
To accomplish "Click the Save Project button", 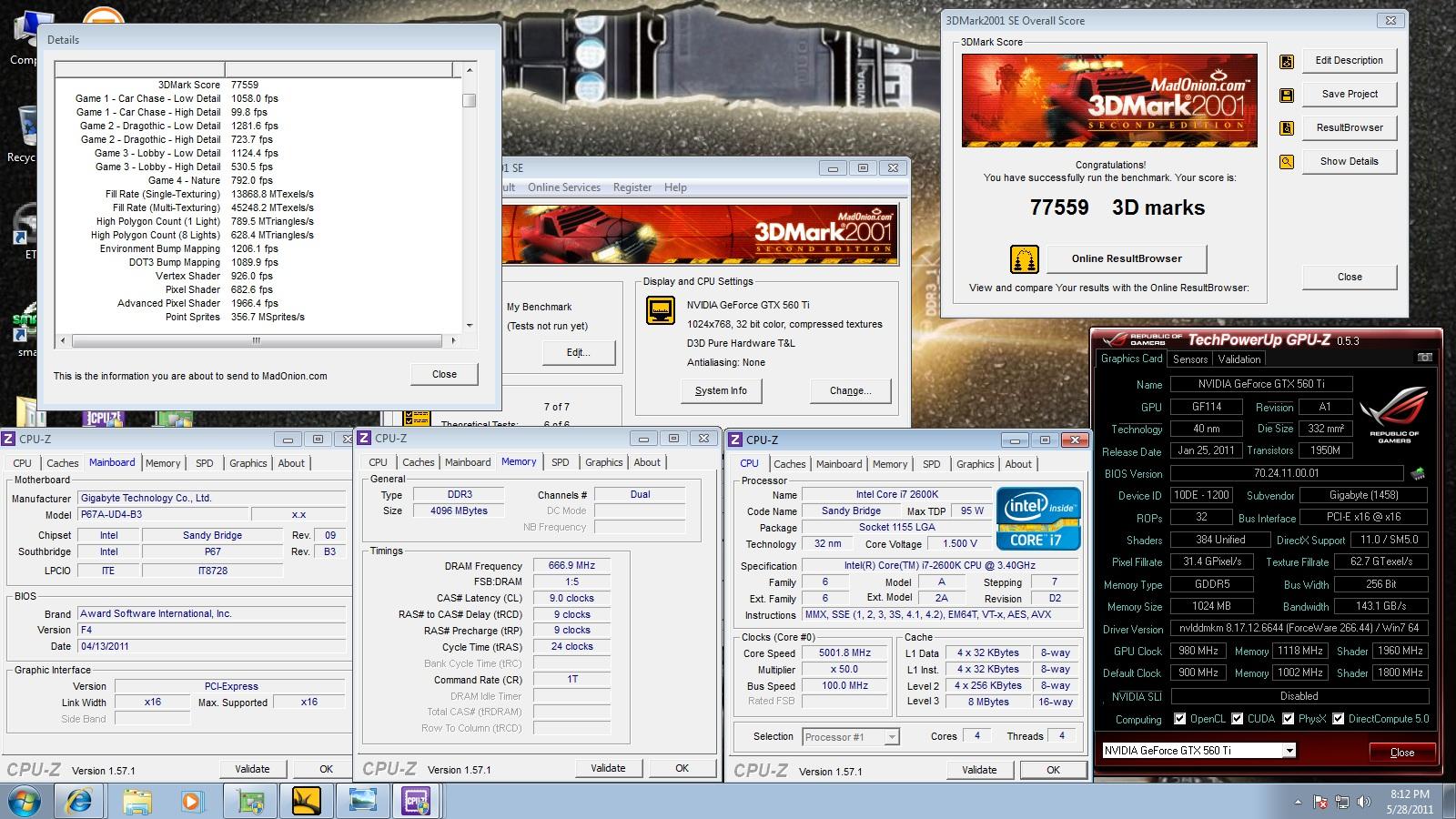I will (x=1349, y=95).
